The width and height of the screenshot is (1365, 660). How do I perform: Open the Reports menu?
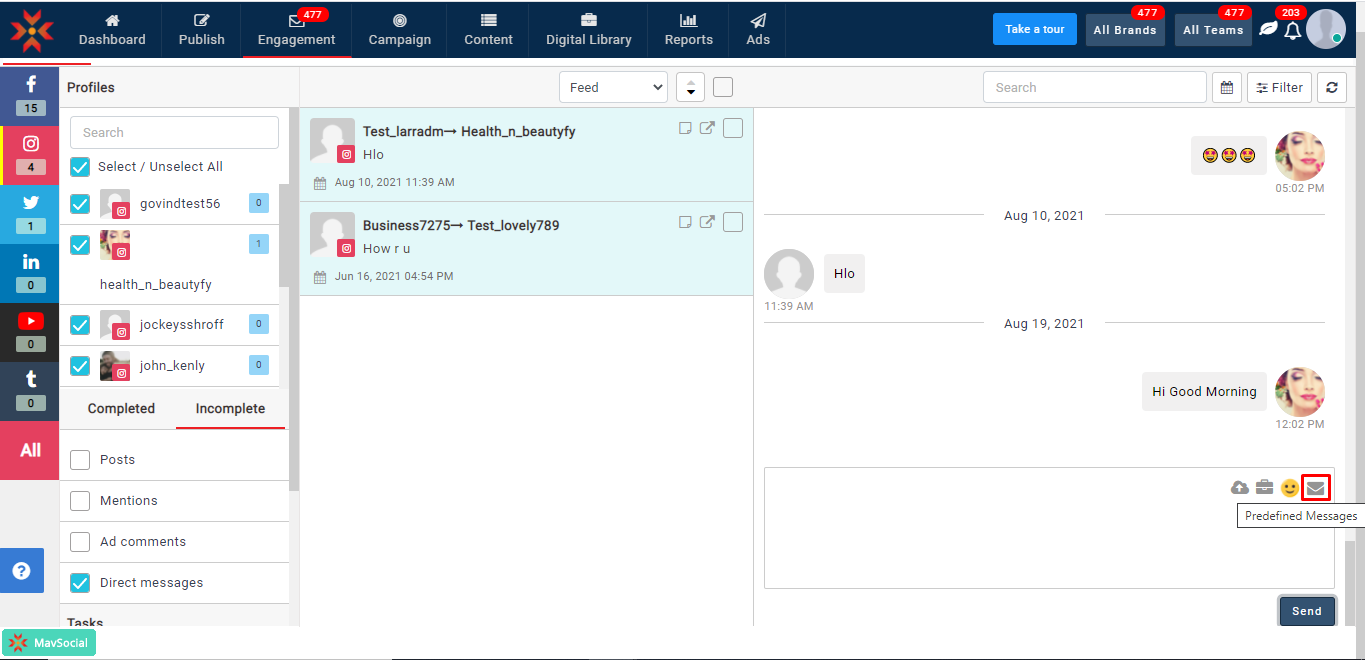688,30
